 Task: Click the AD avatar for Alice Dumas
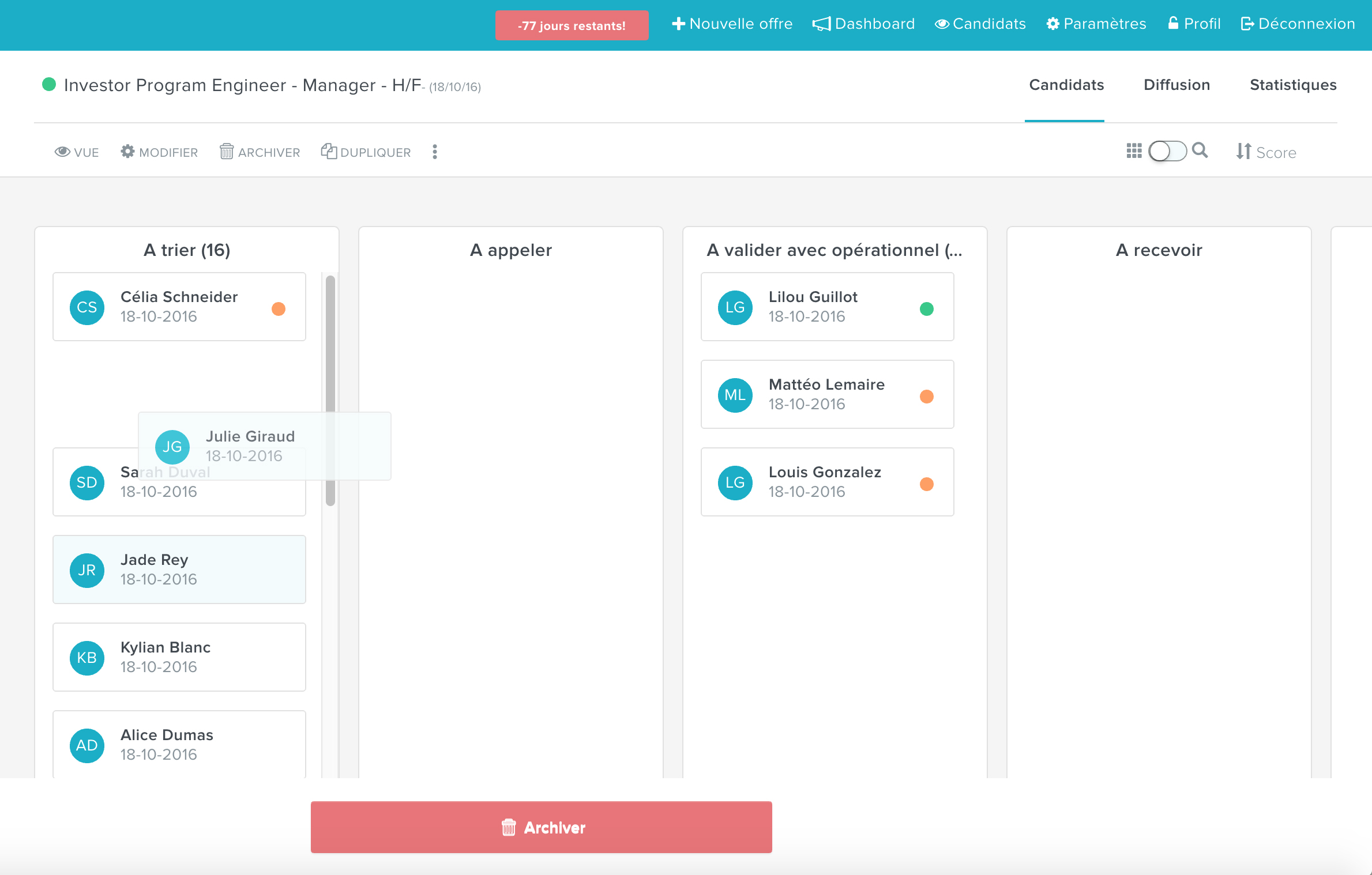point(87,745)
